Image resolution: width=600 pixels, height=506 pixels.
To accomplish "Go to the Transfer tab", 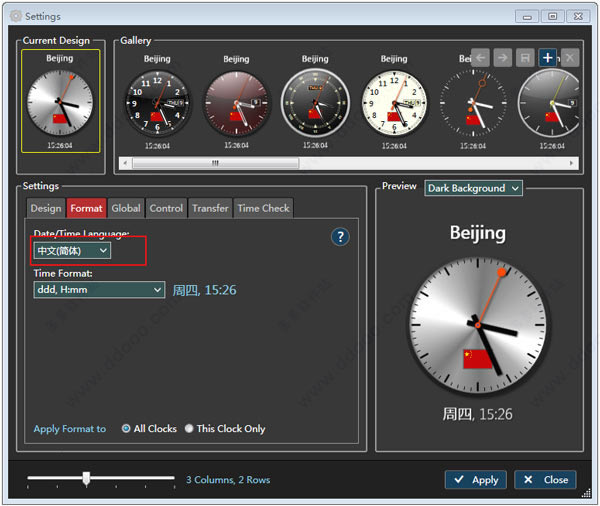I will [x=210, y=208].
